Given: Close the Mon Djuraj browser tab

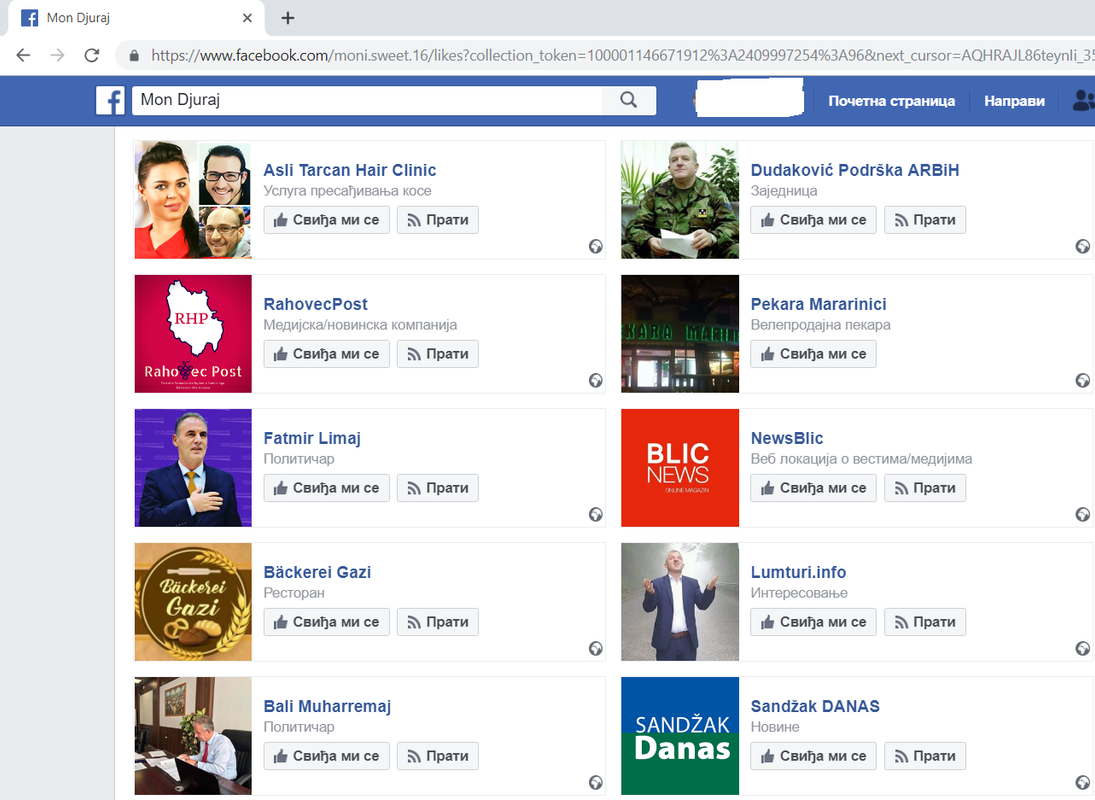Looking at the screenshot, I should pos(247,18).
